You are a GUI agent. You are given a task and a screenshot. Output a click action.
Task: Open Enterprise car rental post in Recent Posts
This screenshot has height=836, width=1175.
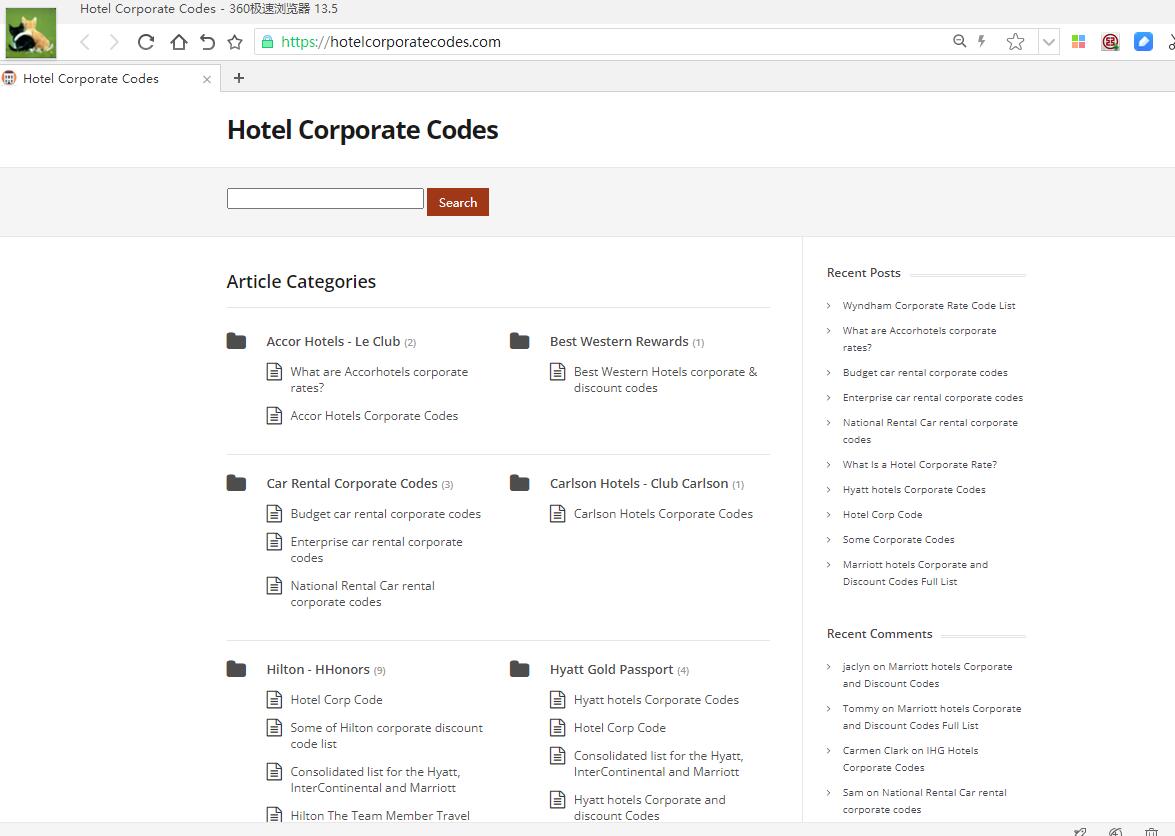(x=933, y=398)
